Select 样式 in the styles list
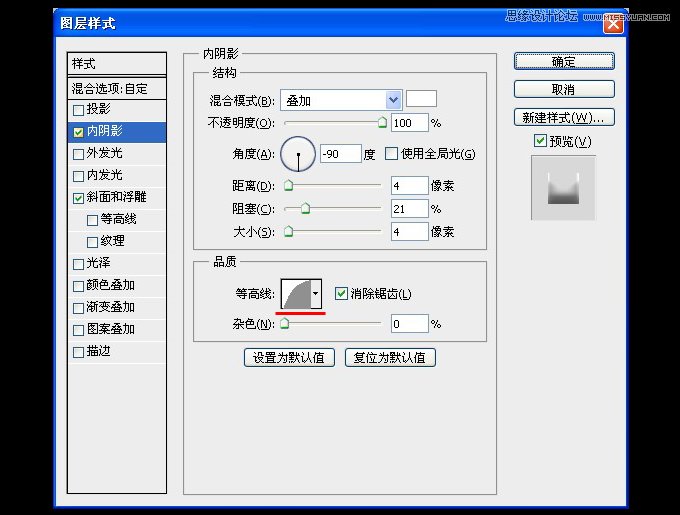This screenshot has height=515, width=680. tap(117, 64)
